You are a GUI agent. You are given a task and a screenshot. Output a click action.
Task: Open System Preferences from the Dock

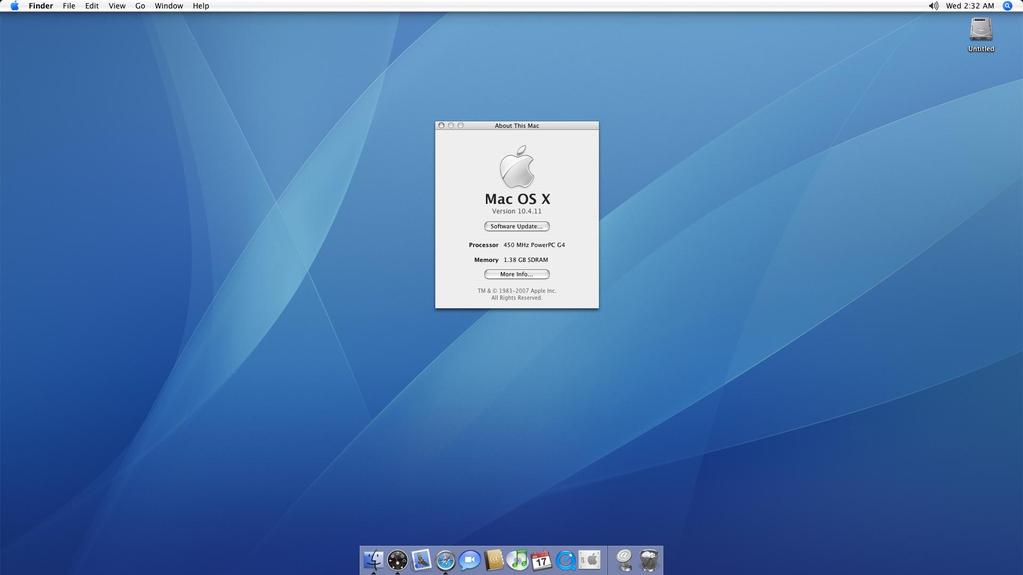coord(590,560)
